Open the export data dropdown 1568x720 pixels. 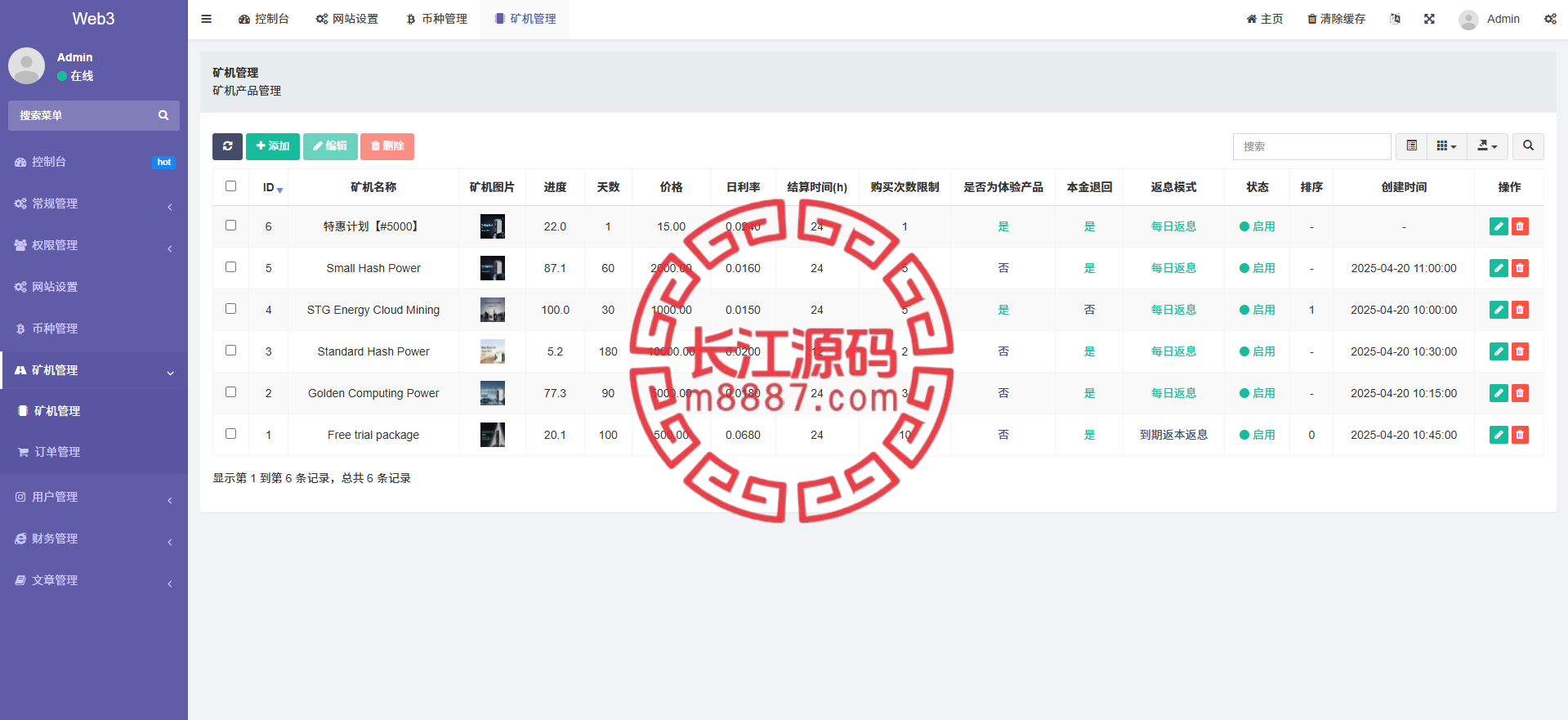coord(1487,146)
